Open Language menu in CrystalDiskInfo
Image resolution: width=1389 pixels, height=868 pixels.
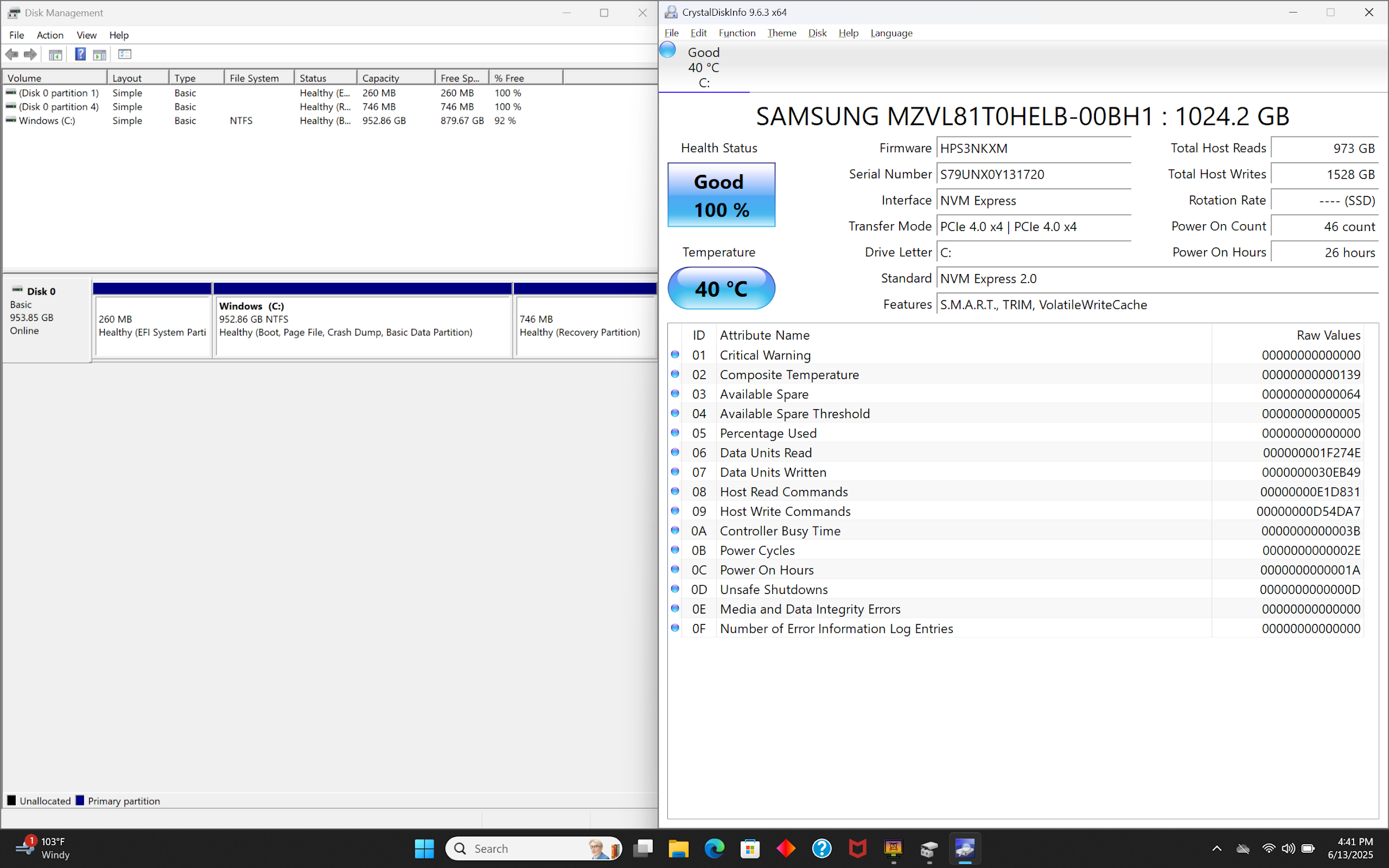pos(891,33)
